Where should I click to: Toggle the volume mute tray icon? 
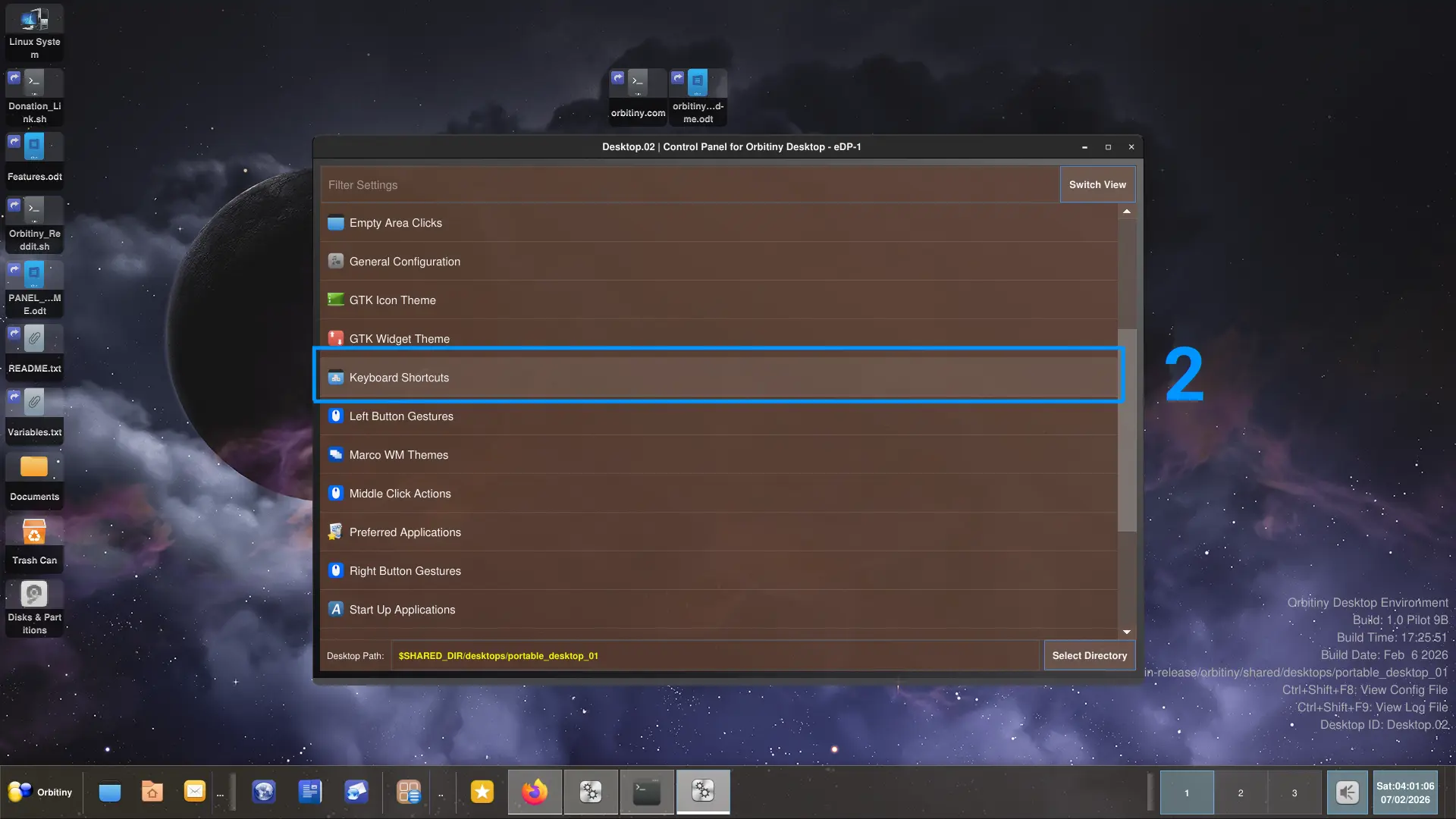click(1348, 792)
